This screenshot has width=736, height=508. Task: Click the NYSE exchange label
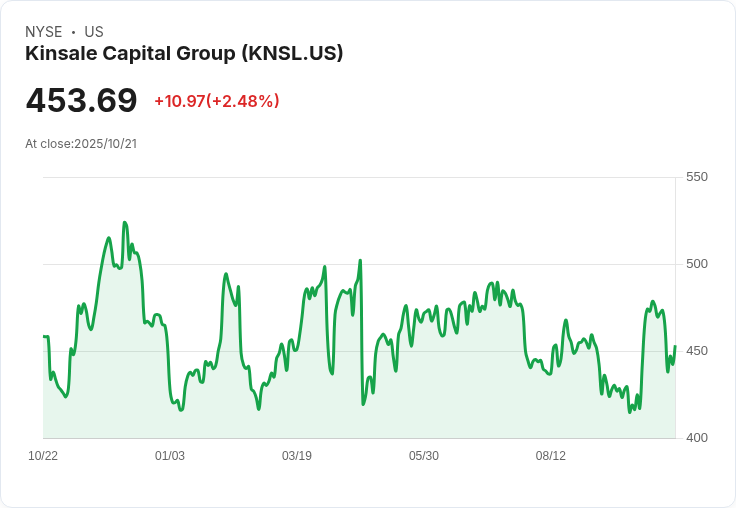(44, 32)
